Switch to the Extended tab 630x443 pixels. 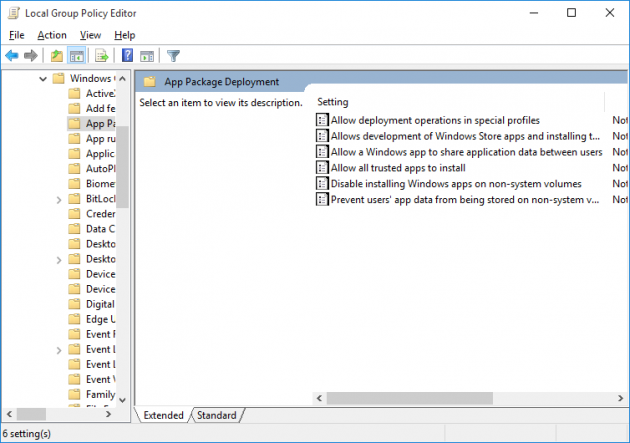coord(164,415)
